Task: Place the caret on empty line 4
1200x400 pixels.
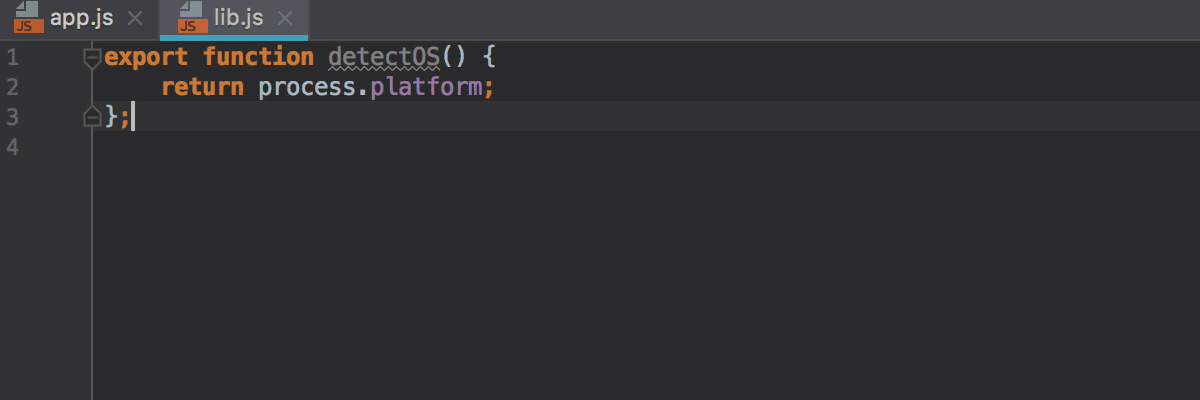Action: 300,147
